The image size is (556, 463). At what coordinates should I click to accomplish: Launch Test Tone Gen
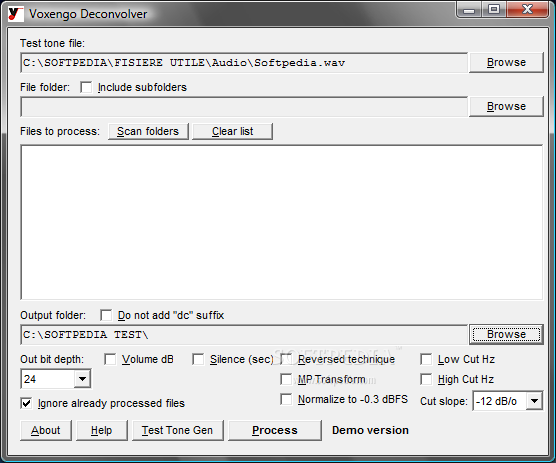tap(178, 430)
